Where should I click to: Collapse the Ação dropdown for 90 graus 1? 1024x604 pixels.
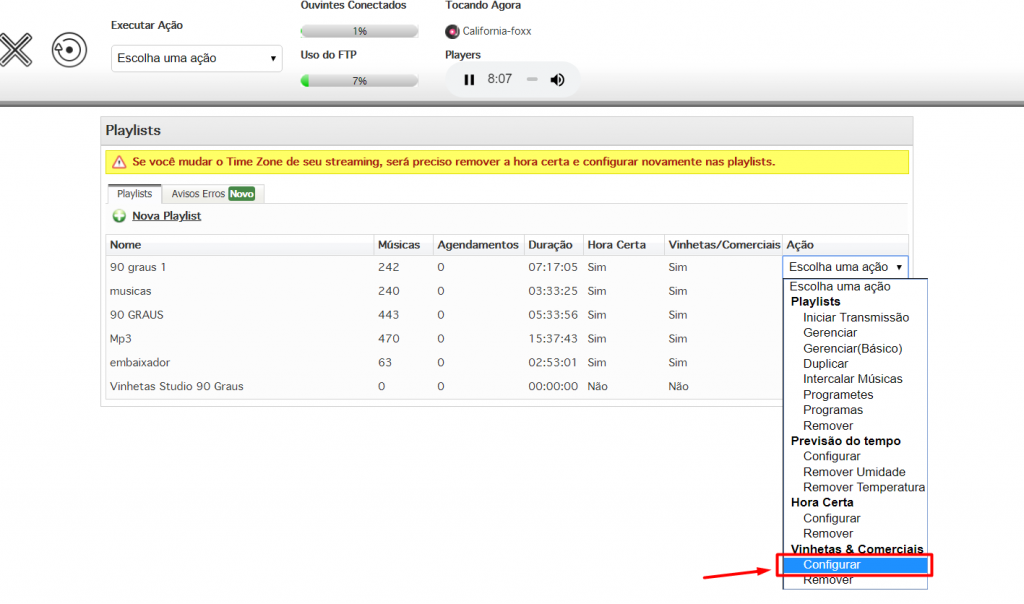[845, 267]
